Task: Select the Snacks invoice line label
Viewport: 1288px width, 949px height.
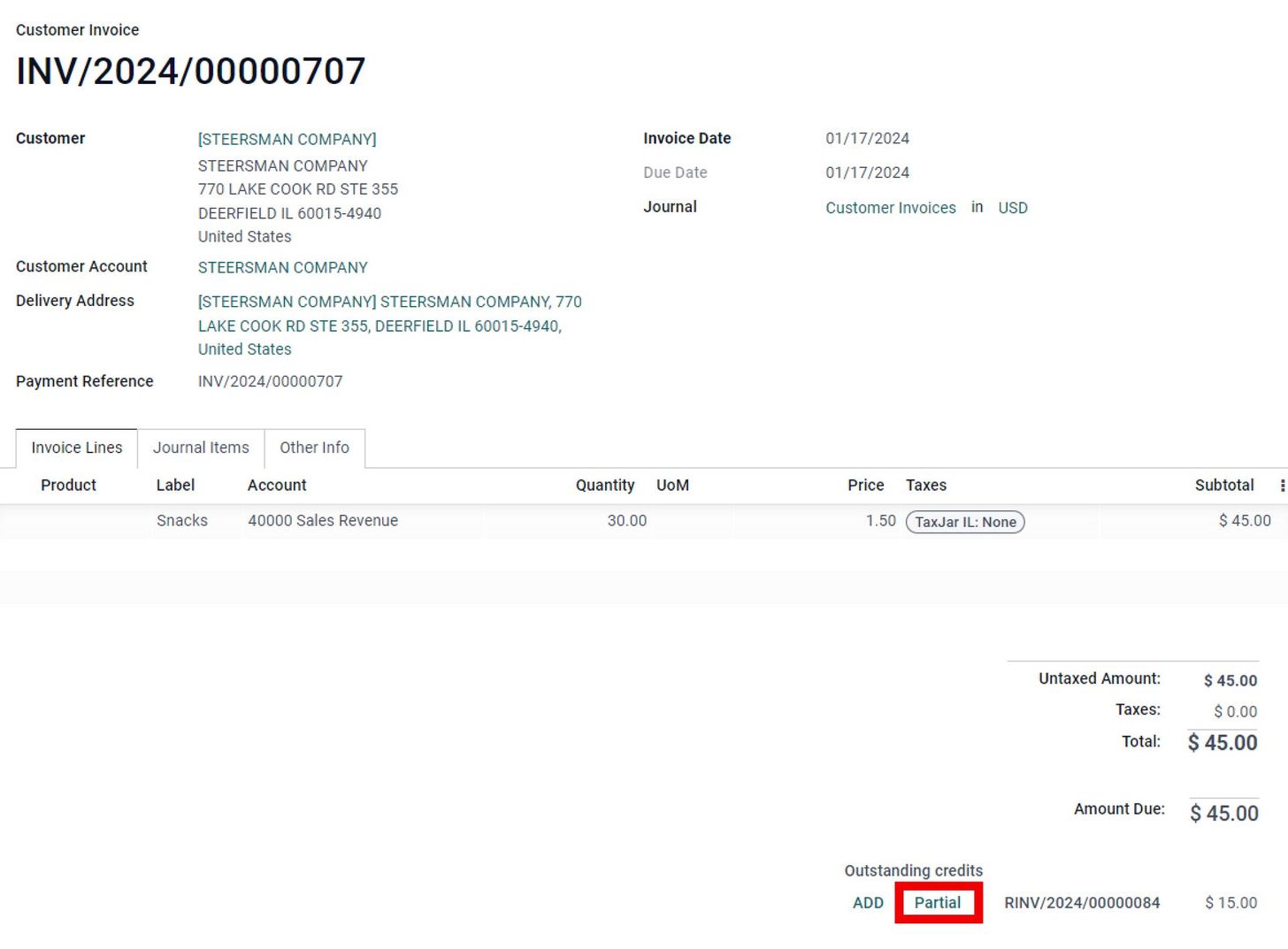Action: (182, 521)
